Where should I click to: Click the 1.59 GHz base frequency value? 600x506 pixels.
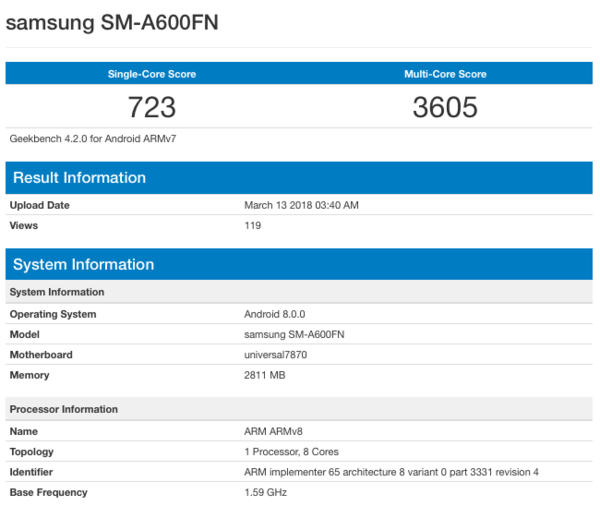point(265,492)
